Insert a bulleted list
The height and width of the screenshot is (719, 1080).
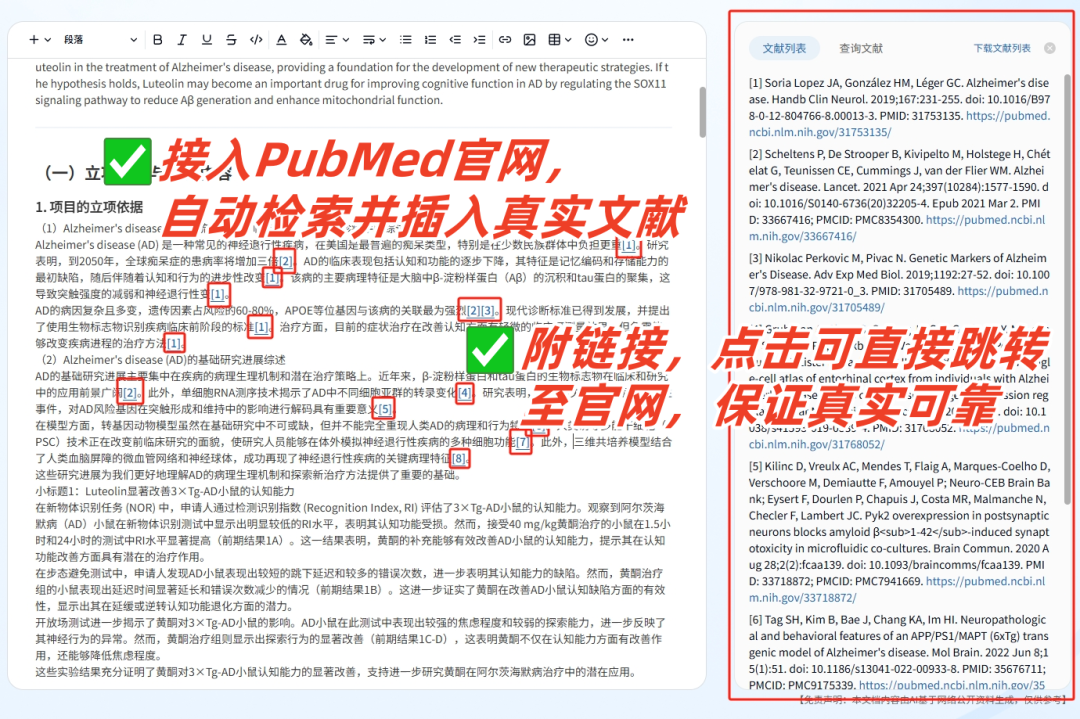pyautogui.click(x=406, y=40)
